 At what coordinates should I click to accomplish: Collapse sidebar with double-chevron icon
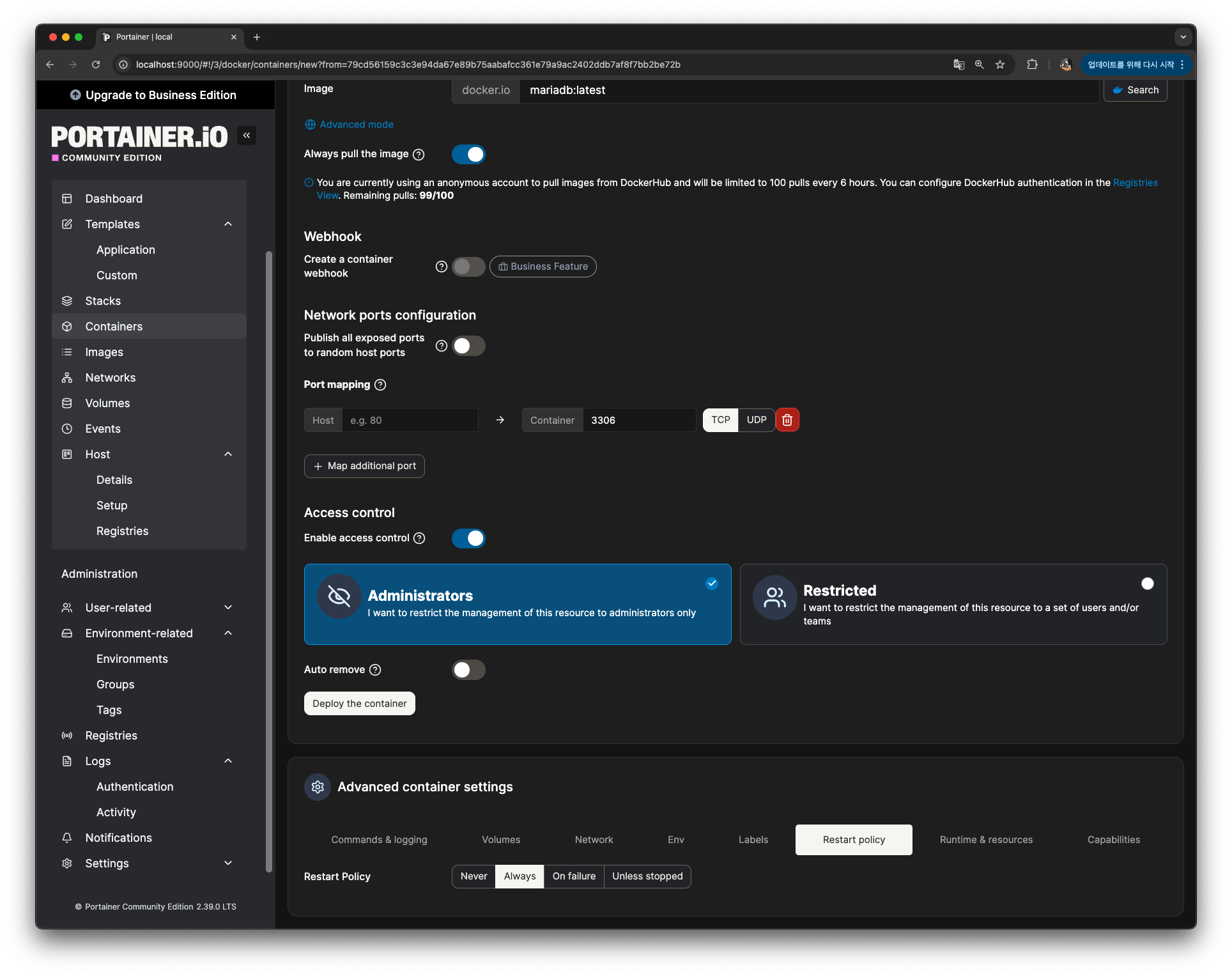pyautogui.click(x=247, y=136)
